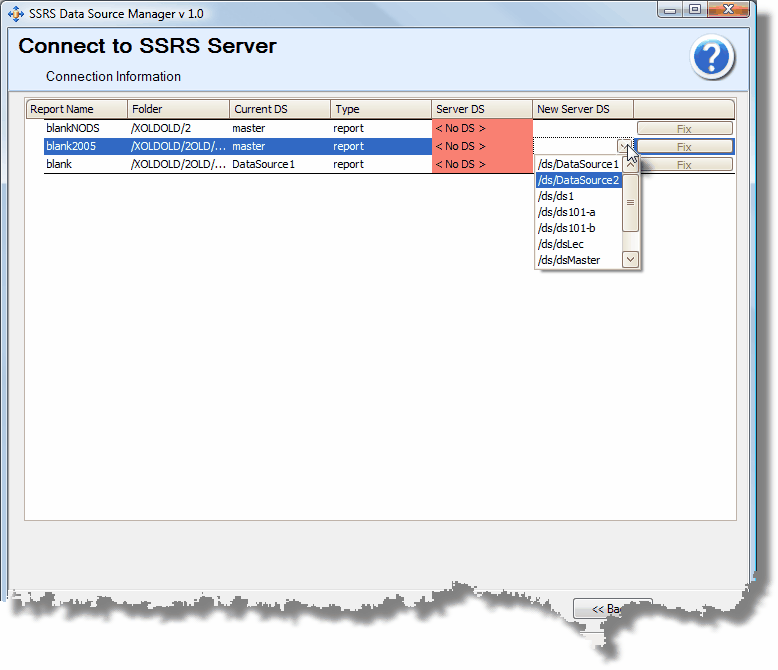Image resolution: width=778 pixels, height=670 pixels.
Task: Sort by the Type column header
Action: (x=381, y=109)
